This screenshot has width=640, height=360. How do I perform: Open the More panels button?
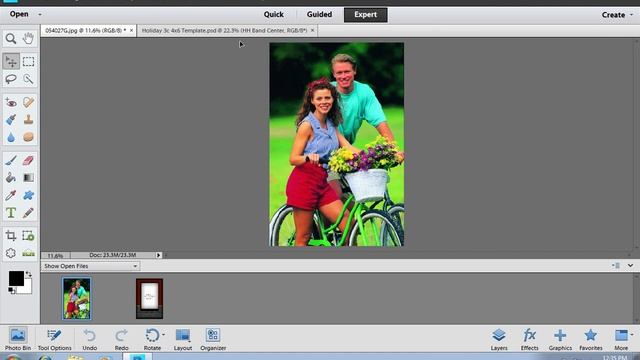[x=621, y=339]
